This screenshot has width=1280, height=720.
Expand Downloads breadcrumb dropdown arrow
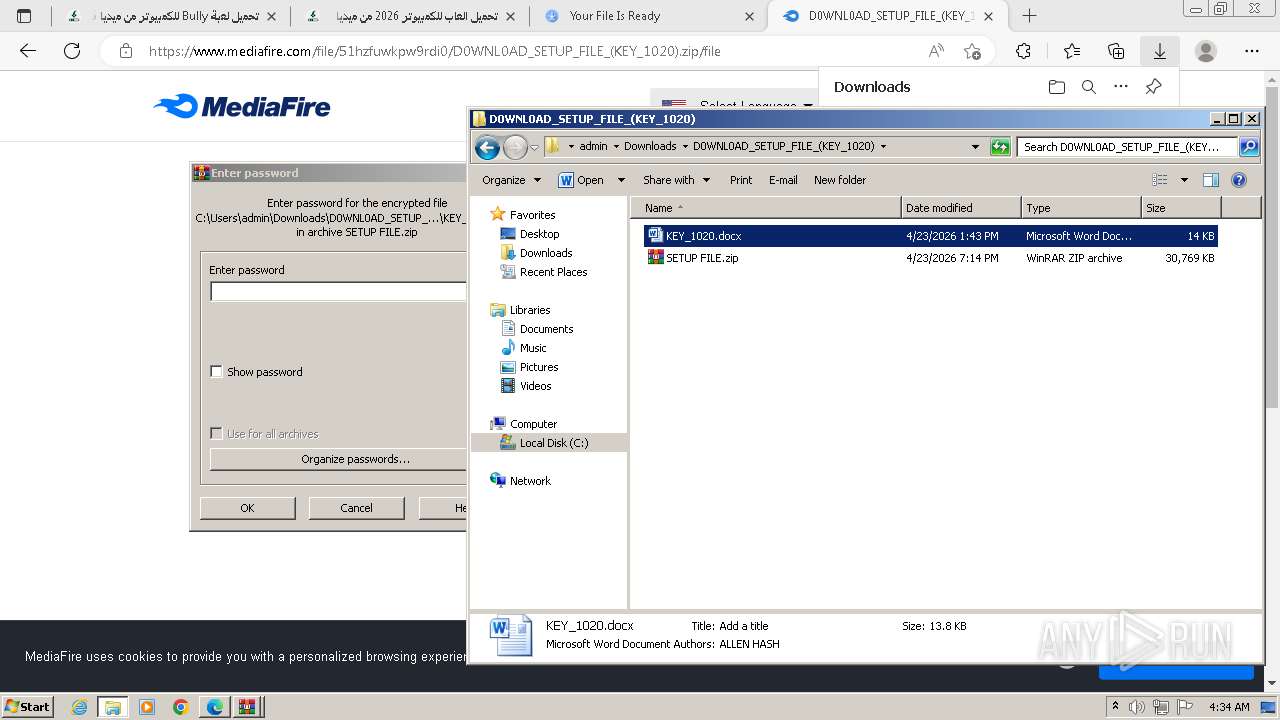click(x=684, y=147)
